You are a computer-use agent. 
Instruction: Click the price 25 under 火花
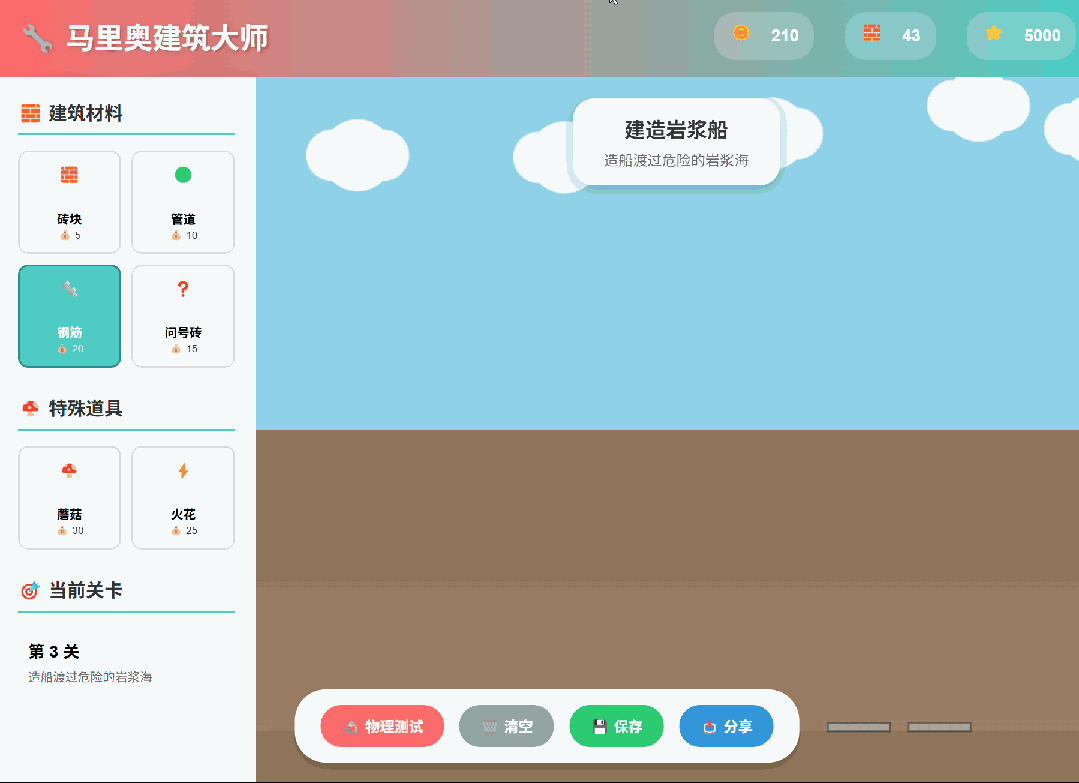tap(192, 530)
